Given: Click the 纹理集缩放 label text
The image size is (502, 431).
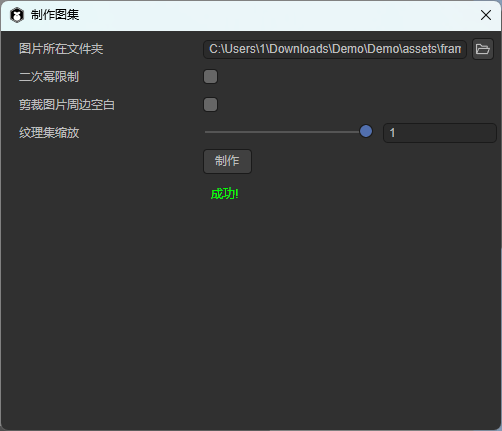Looking at the screenshot, I should 49,133.
